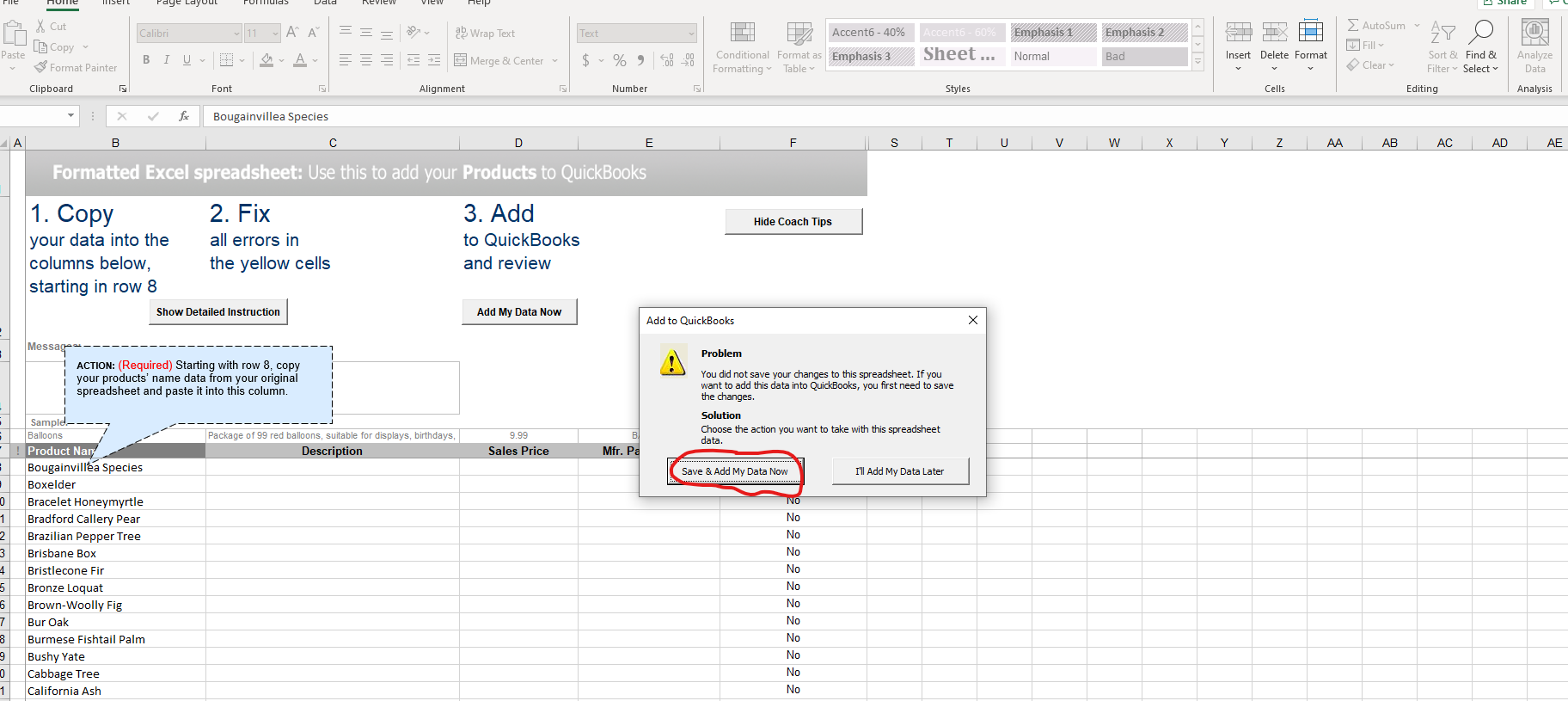Select the Accent6 - 40% cell style
This screenshot has height=701, width=1568.
pyautogui.click(x=870, y=33)
